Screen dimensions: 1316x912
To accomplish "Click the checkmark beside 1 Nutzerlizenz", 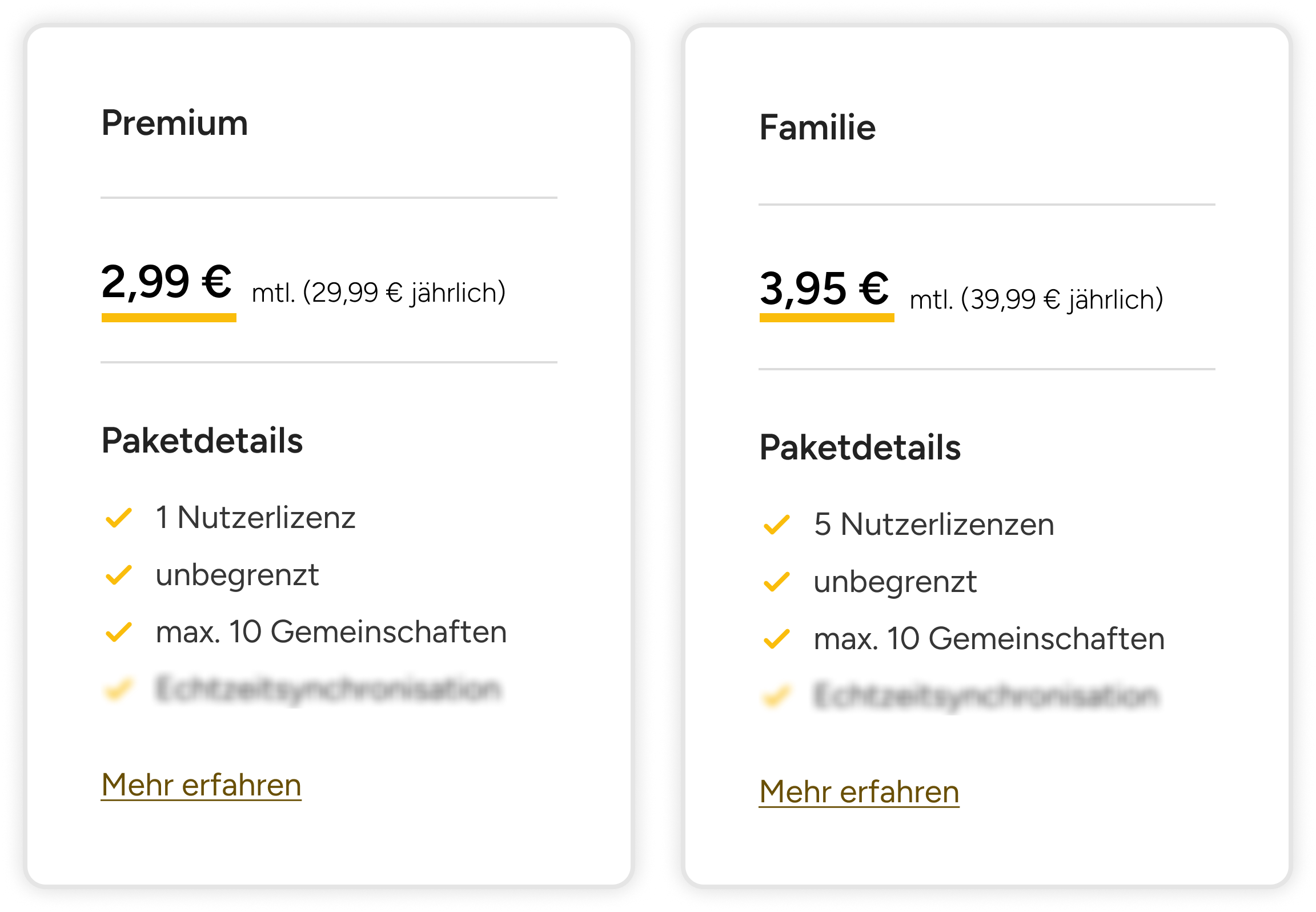I will (119, 518).
